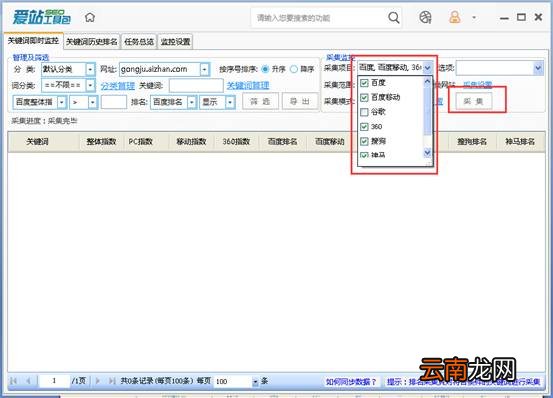The height and width of the screenshot is (398, 553).
Task: Open per-page count 100 dropdown
Action: (255, 382)
